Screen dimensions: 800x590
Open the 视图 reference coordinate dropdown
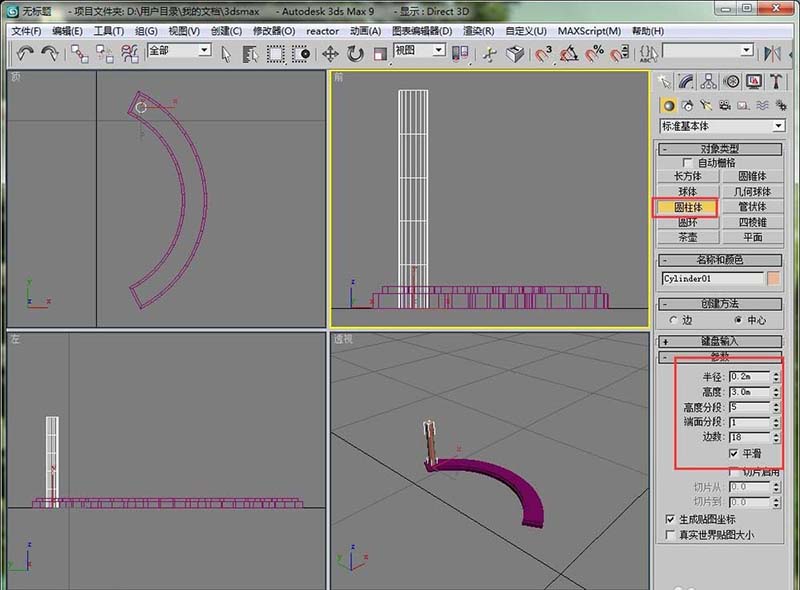(439, 50)
